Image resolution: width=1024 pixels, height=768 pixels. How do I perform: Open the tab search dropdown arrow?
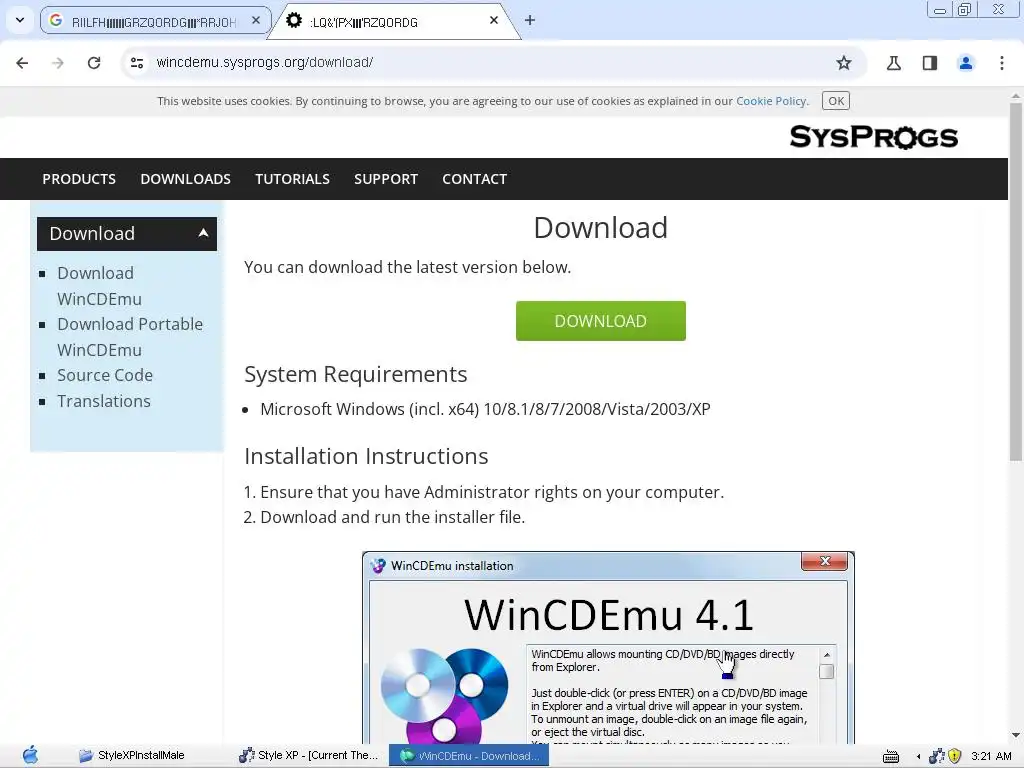click(20, 20)
